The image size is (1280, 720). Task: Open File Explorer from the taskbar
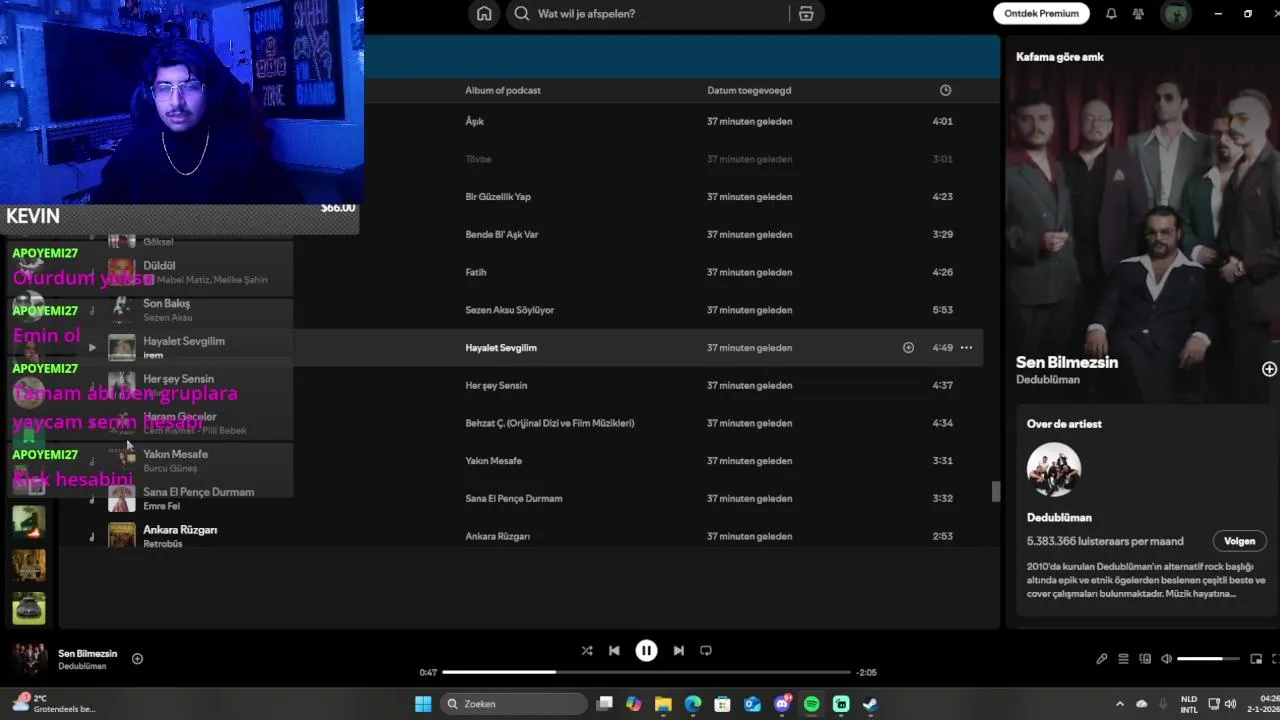663,704
